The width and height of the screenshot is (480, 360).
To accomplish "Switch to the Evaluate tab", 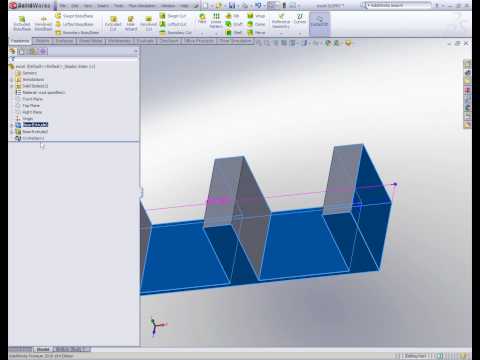I will tap(145, 41).
